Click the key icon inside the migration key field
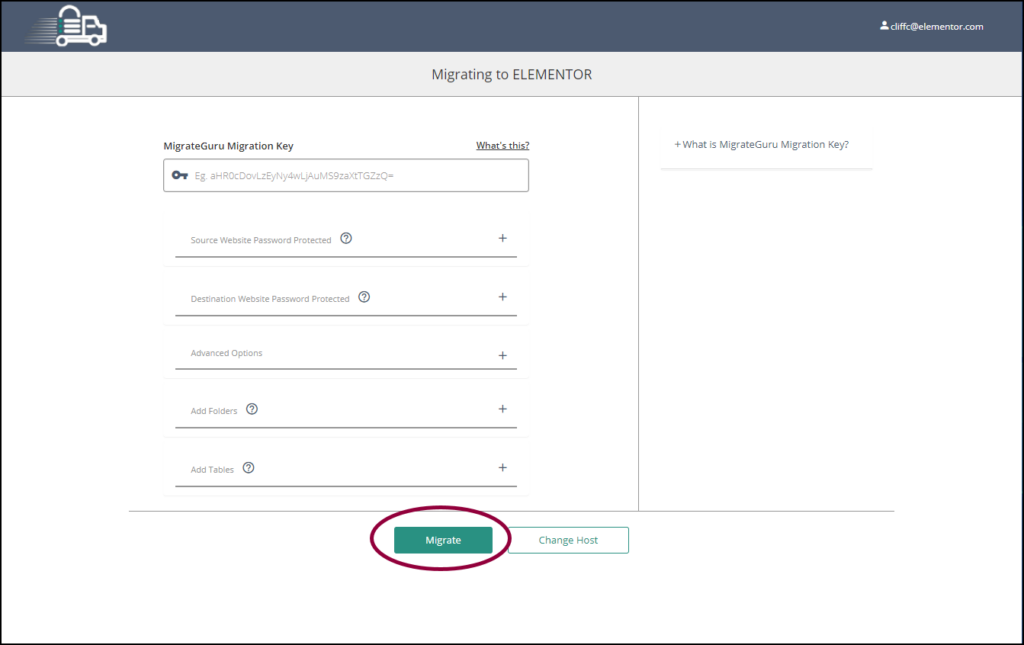This screenshot has width=1024, height=645. 179,175
